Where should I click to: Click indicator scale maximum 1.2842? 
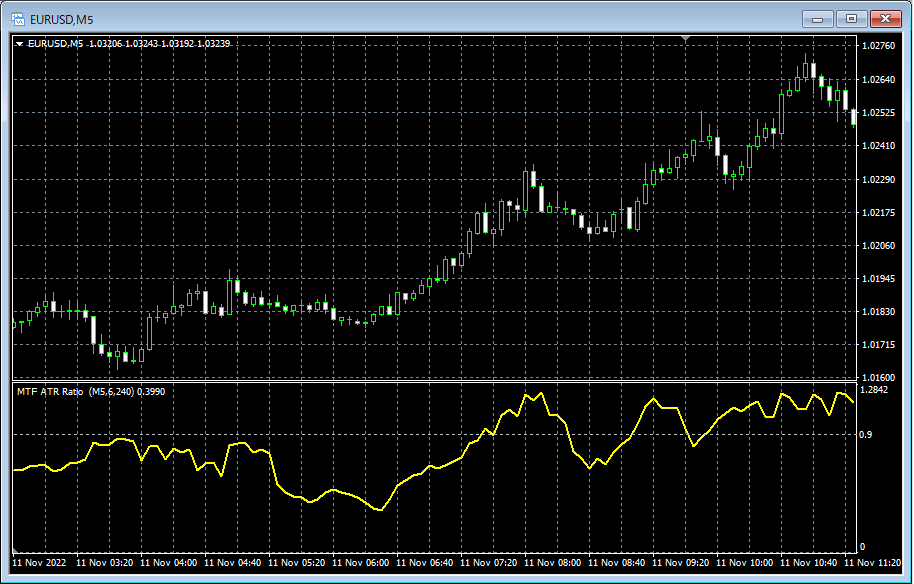point(874,389)
